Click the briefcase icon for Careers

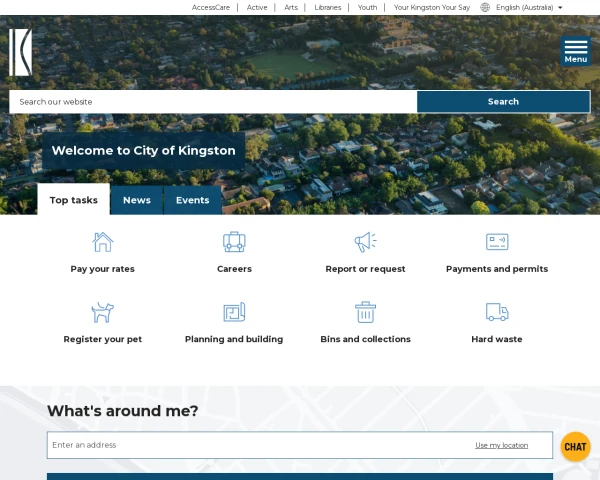pyautogui.click(x=234, y=242)
